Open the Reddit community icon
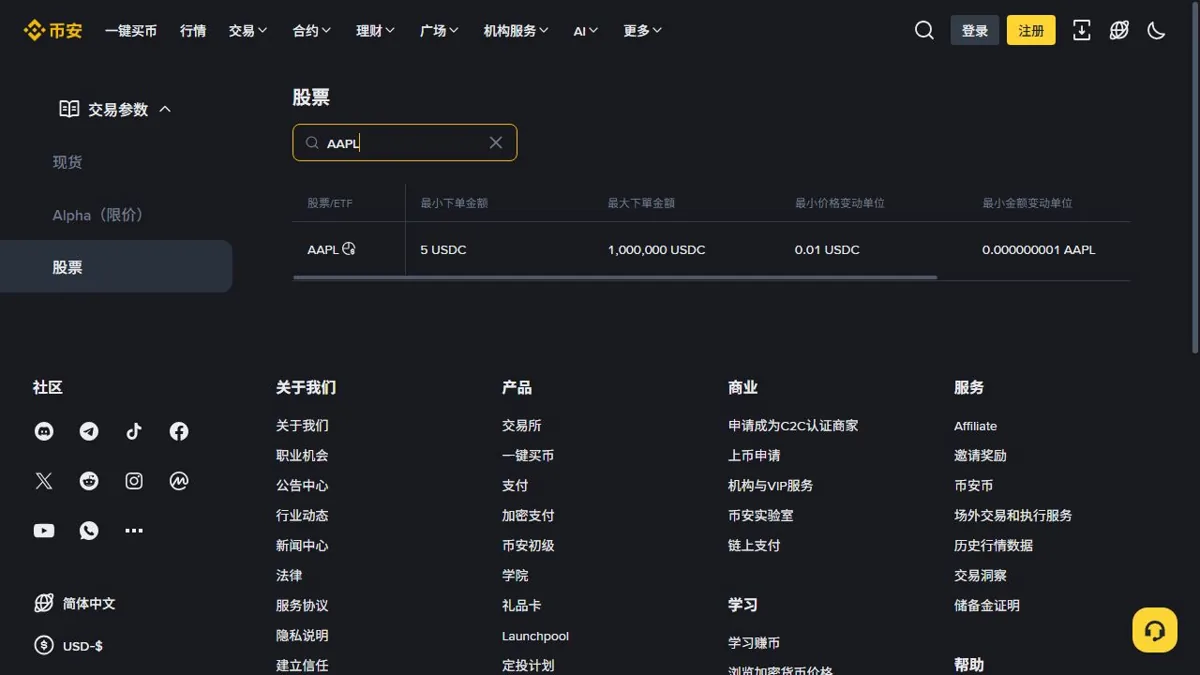The height and width of the screenshot is (675, 1200). tap(89, 481)
